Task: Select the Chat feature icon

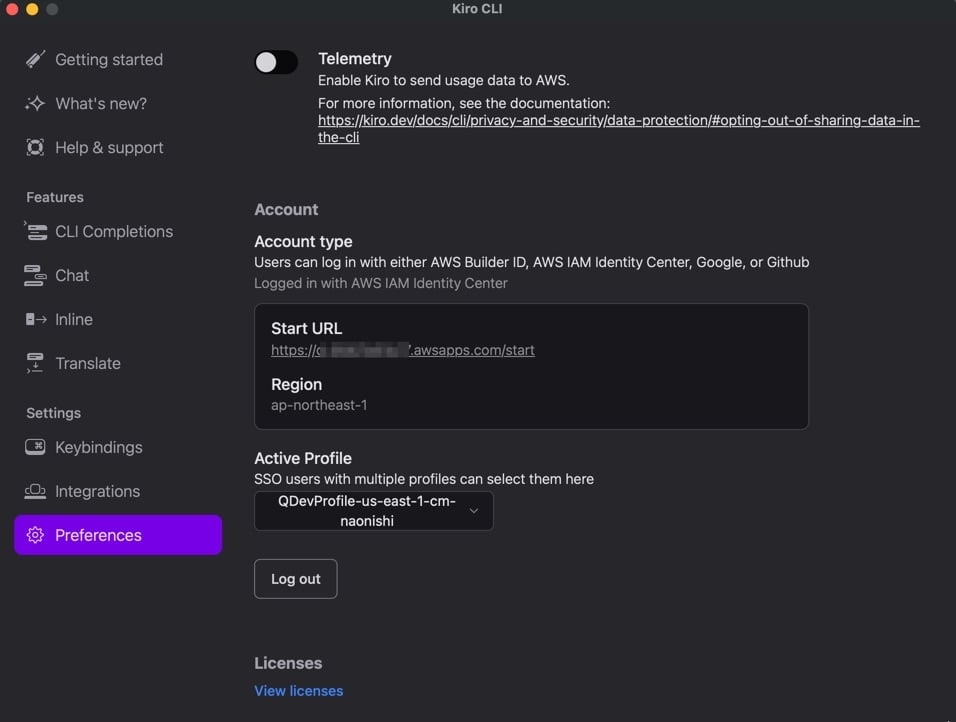Action: click(37, 275)
